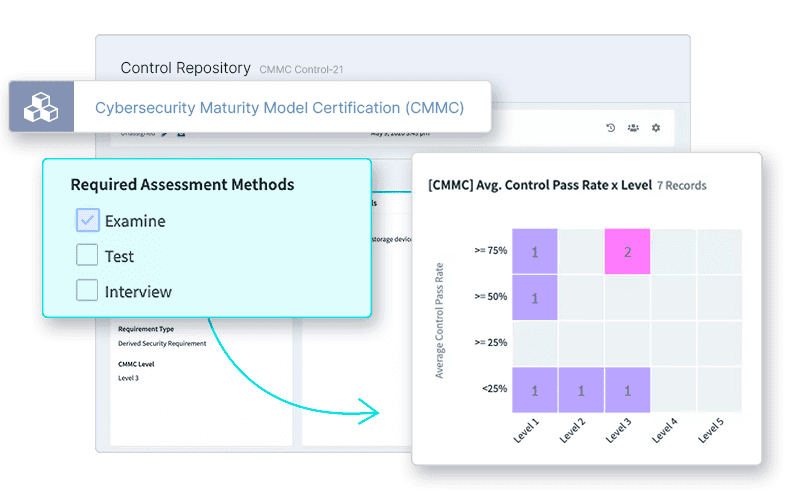Image resolution: width=800 pixels, height=500 pixels.
Task: Toggle the Examine checkbox
Action: click(87, 220)
